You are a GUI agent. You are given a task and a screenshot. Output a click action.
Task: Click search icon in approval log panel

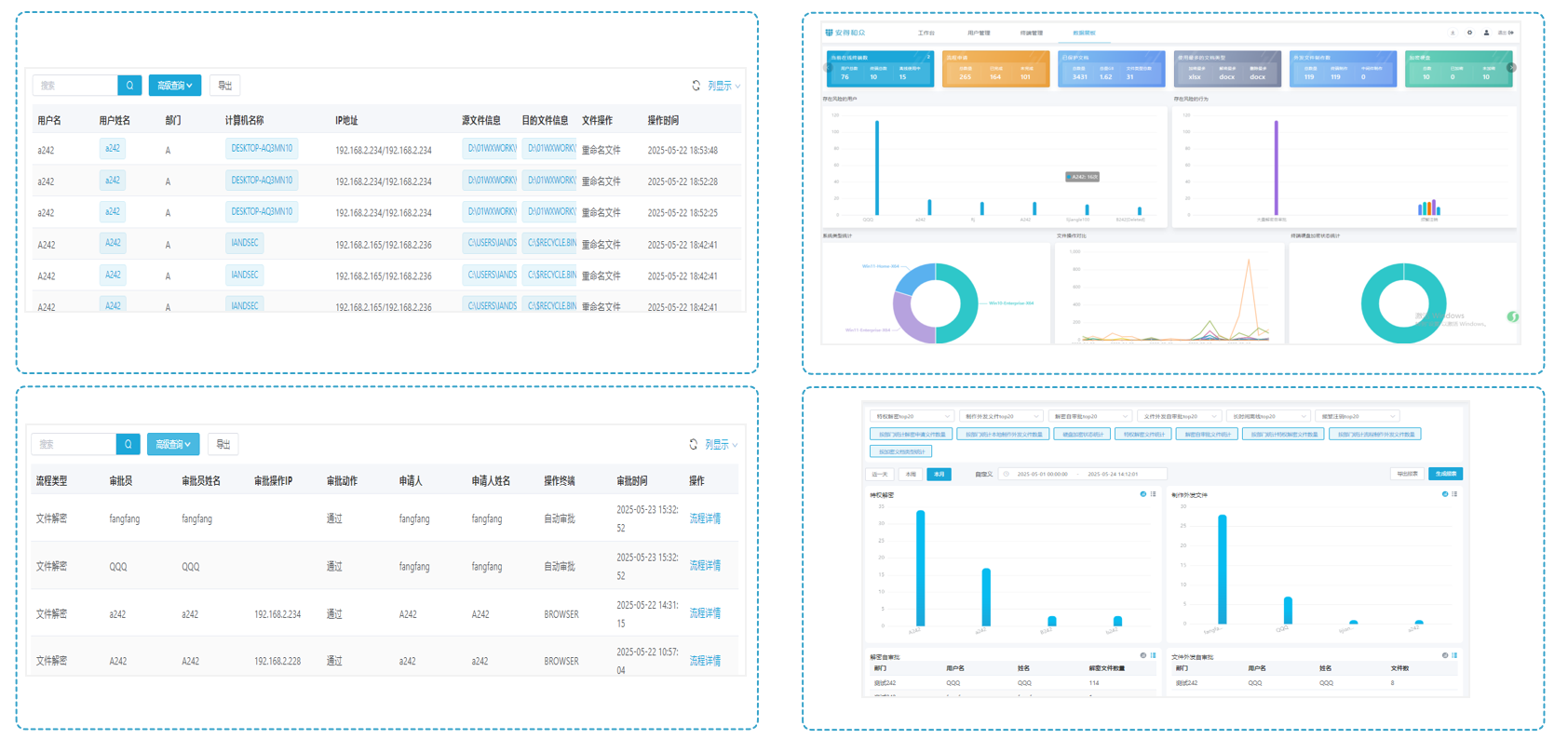128,445
